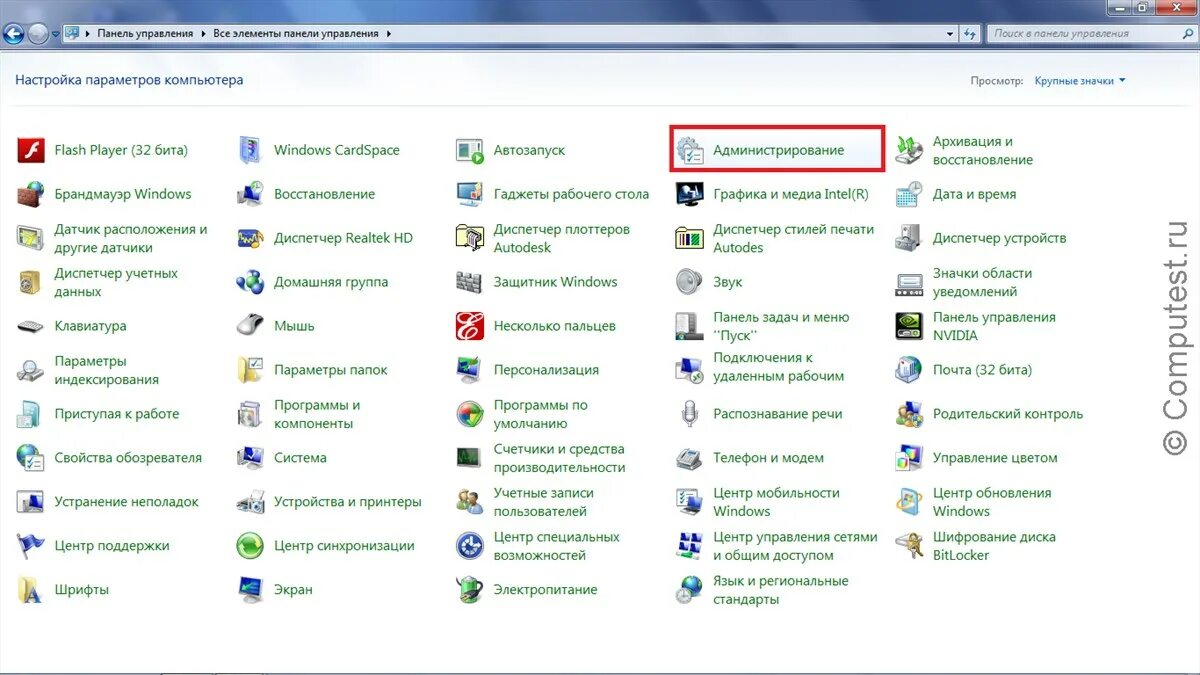This screenshot has height=675, width=1200.
Task: Open Программы по умолчанию link
Action: click(541, 414)
